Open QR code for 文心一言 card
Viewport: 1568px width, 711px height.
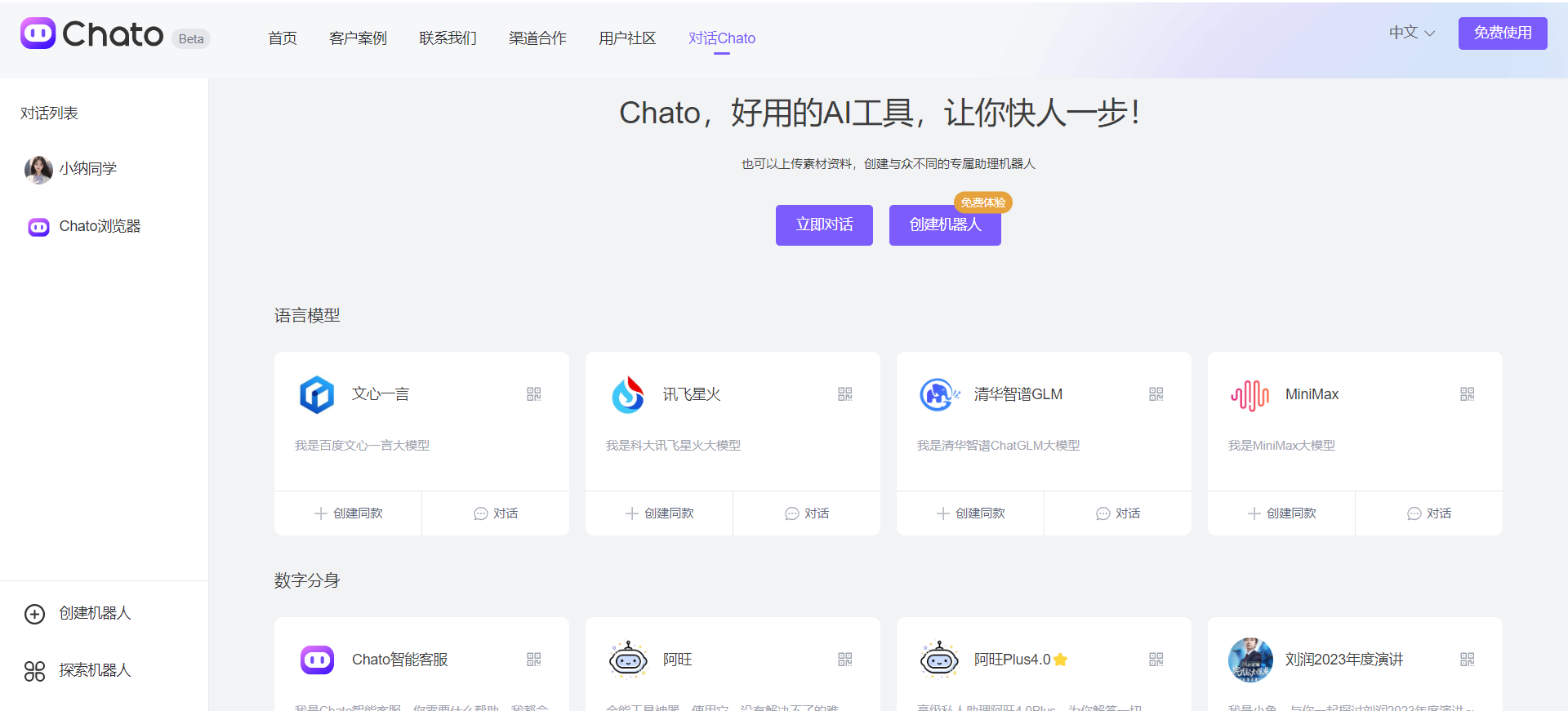pyautogui.click(x=533, y=394)
